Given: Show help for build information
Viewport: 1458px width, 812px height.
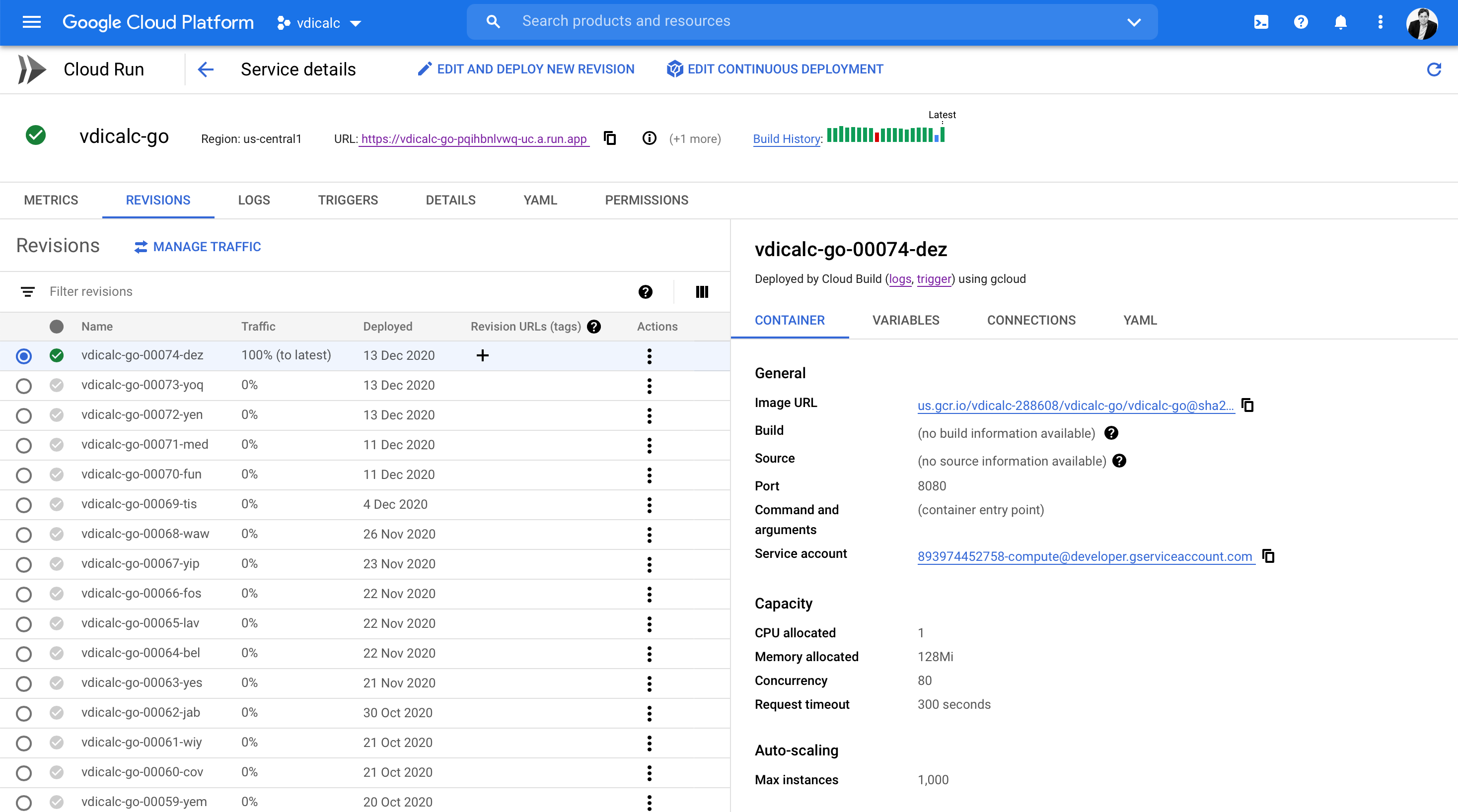Looking at the screenshot, I should (1111, 433).
